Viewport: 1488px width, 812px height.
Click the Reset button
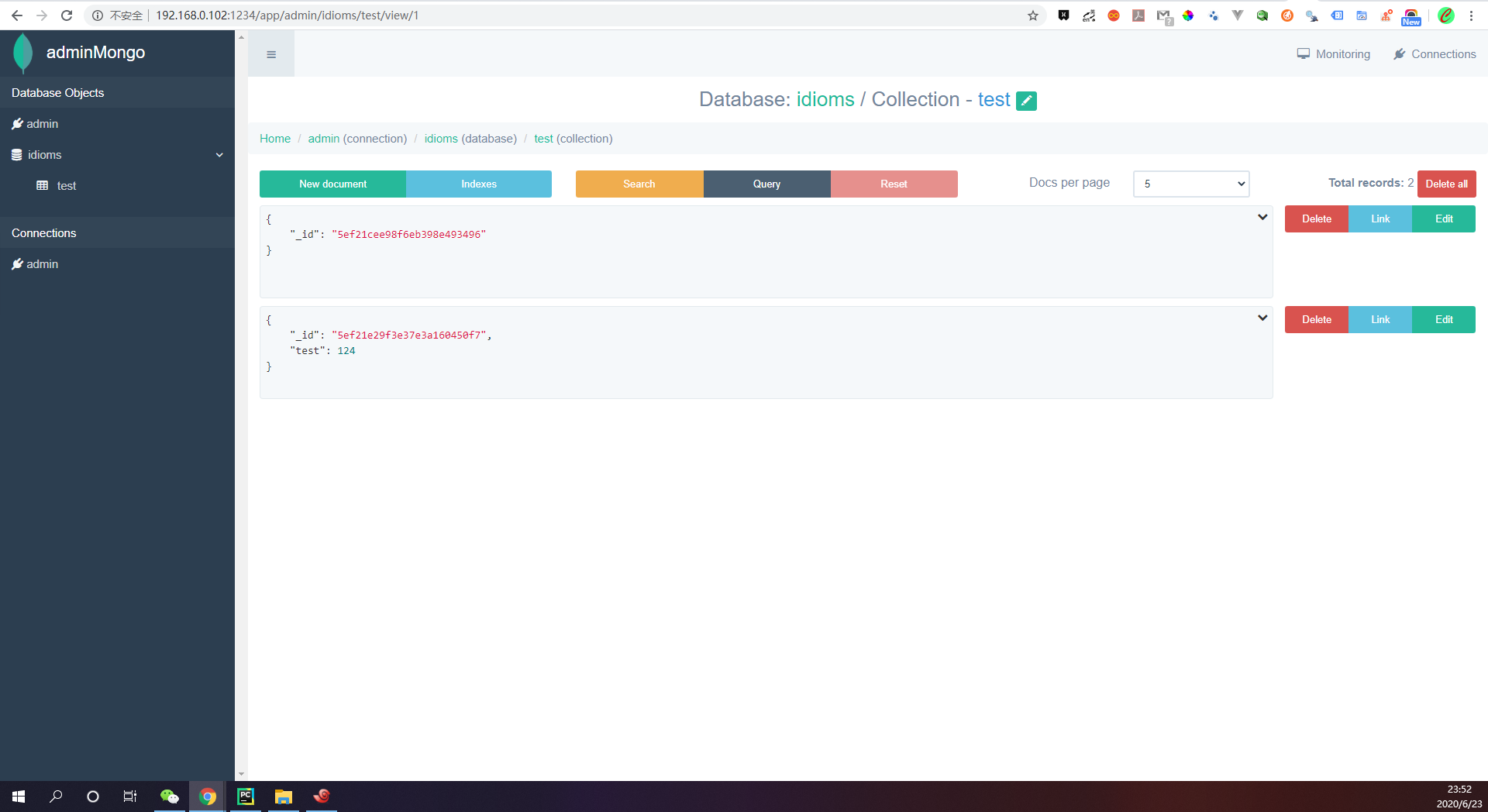click(894, 184)
